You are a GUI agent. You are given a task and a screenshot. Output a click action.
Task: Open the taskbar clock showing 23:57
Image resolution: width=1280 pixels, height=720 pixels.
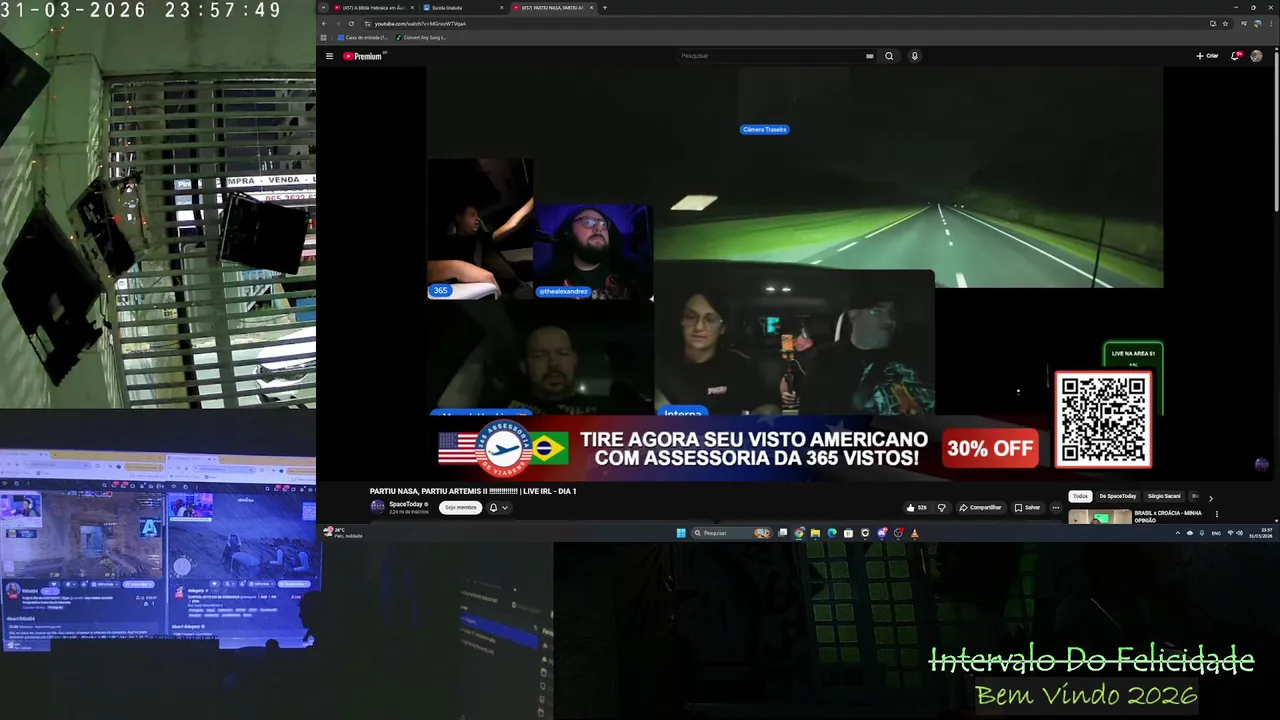coord(1260,533)
